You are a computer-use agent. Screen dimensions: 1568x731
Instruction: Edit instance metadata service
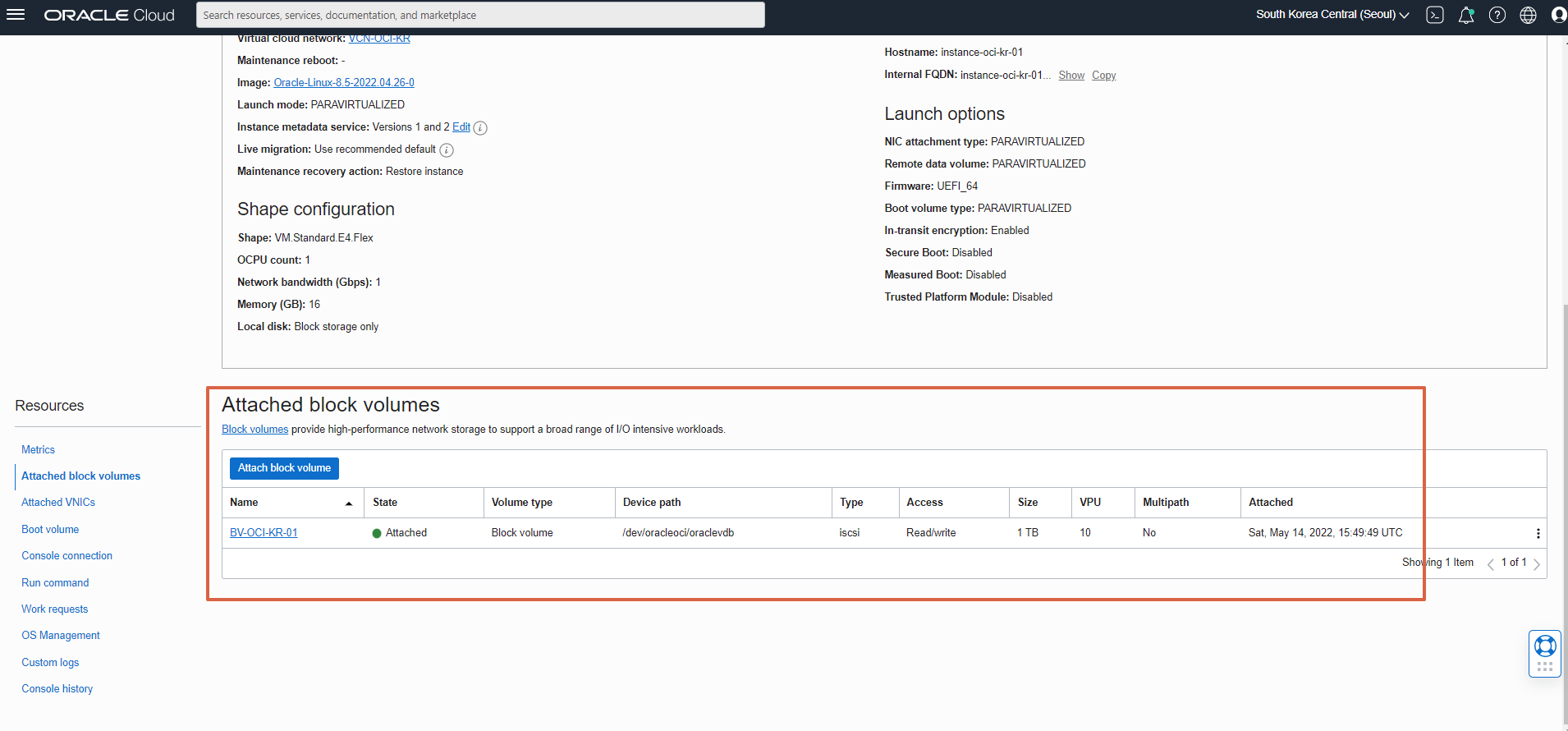(x=461, y=126)
